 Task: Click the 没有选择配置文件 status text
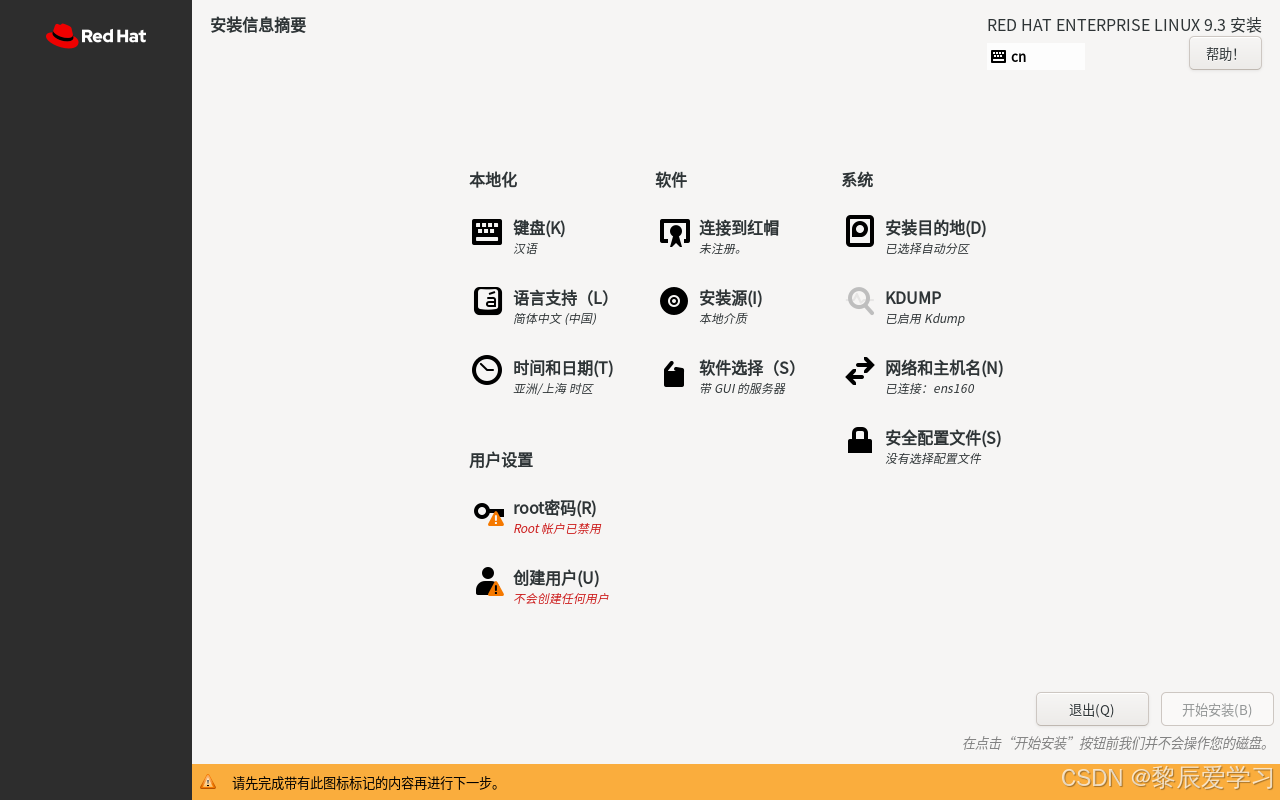[x=933, y=459]
